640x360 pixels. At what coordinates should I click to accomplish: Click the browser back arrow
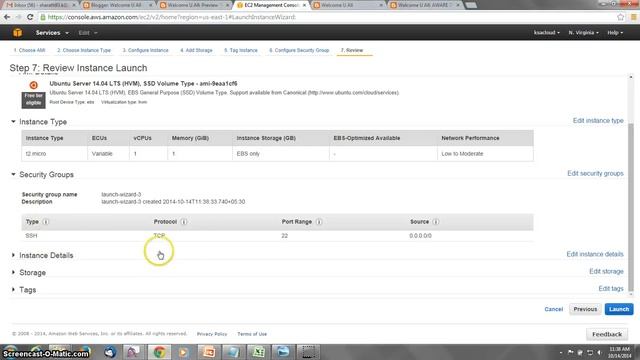coord(7,17)
